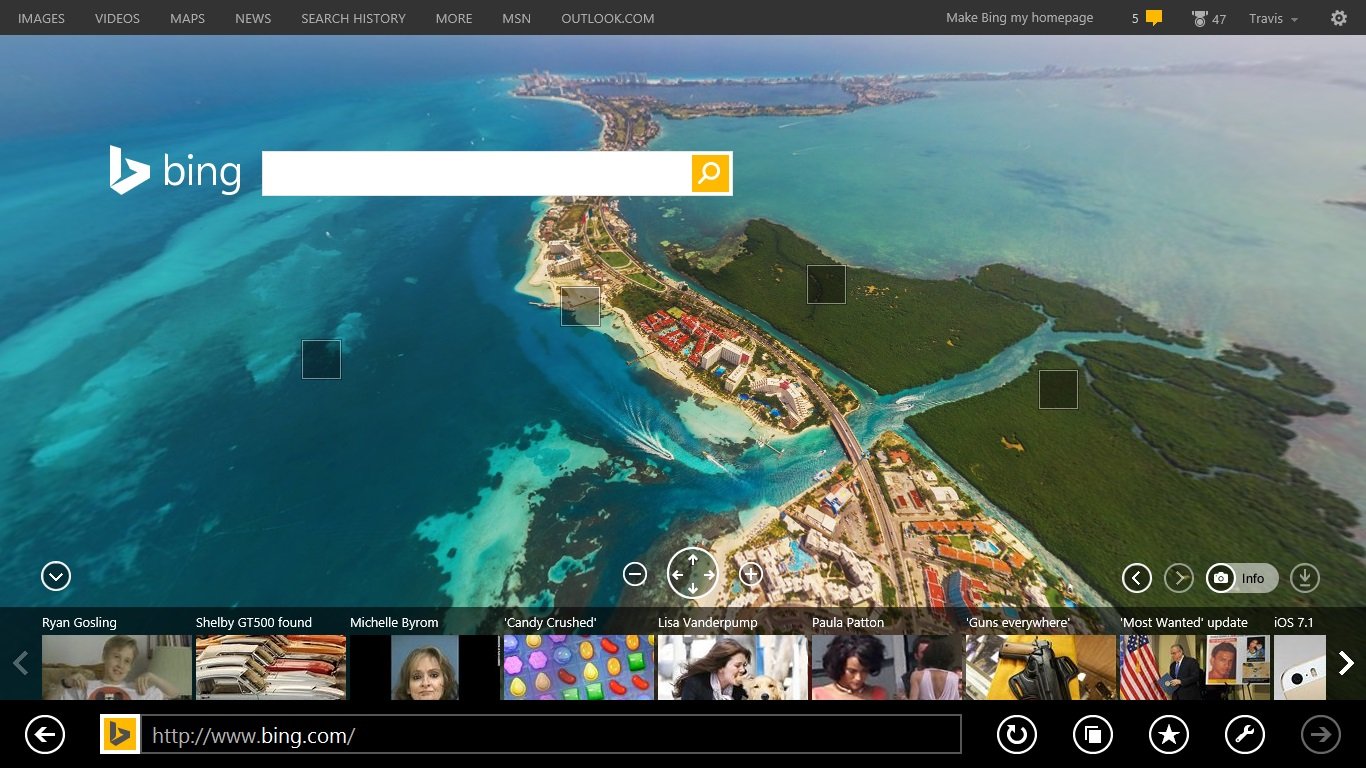Expand the MORE menu
Viewport: 1366px width, 768px height.
[454, 18]
